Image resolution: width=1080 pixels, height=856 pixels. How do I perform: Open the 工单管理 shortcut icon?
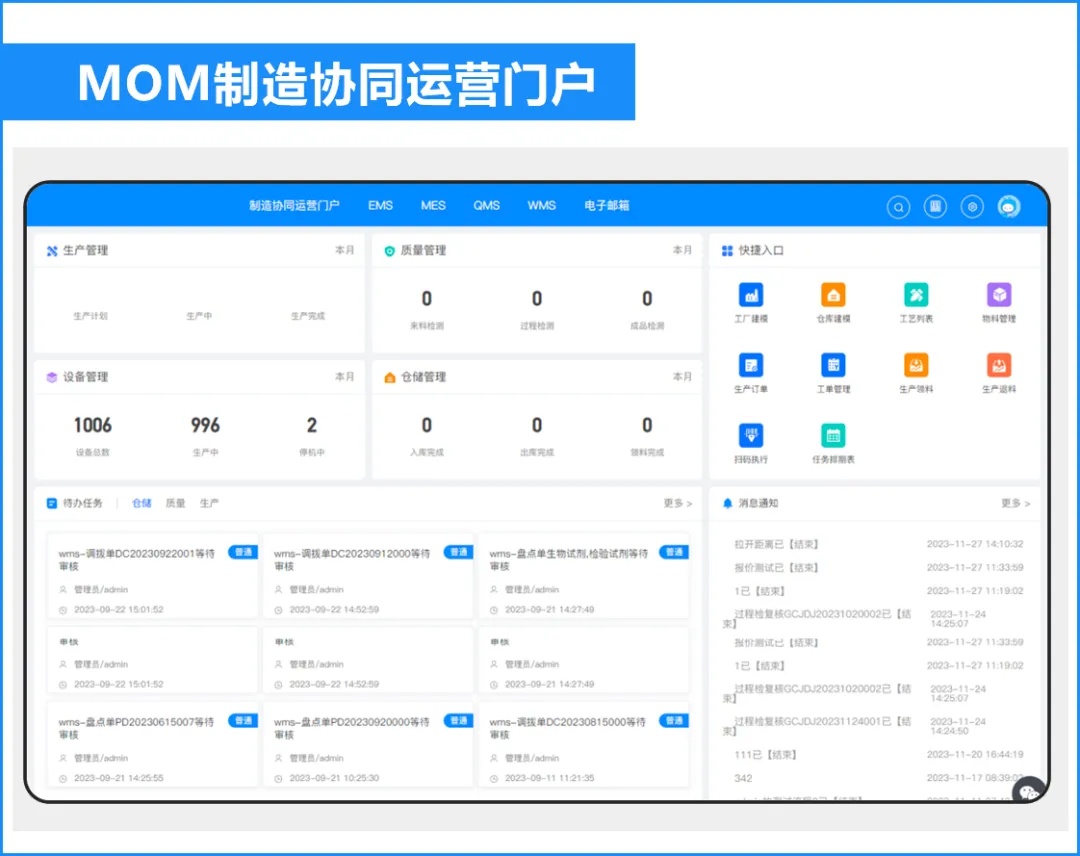833,365
